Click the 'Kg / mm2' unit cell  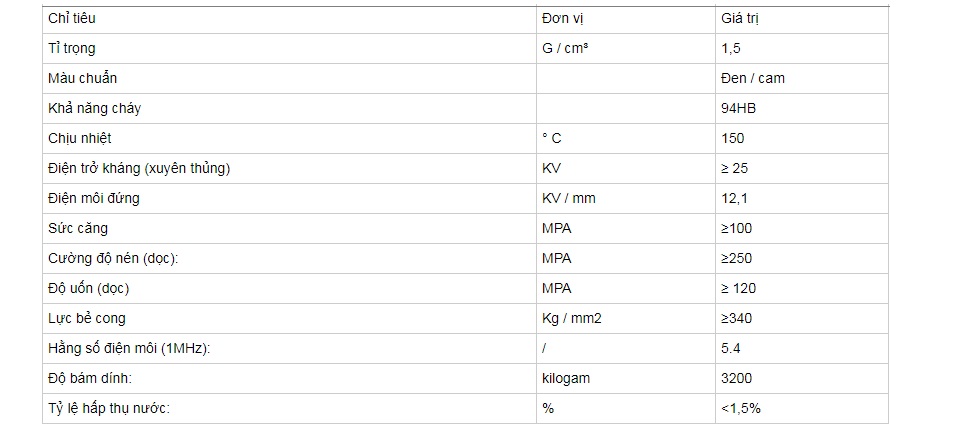pos(572,318)
